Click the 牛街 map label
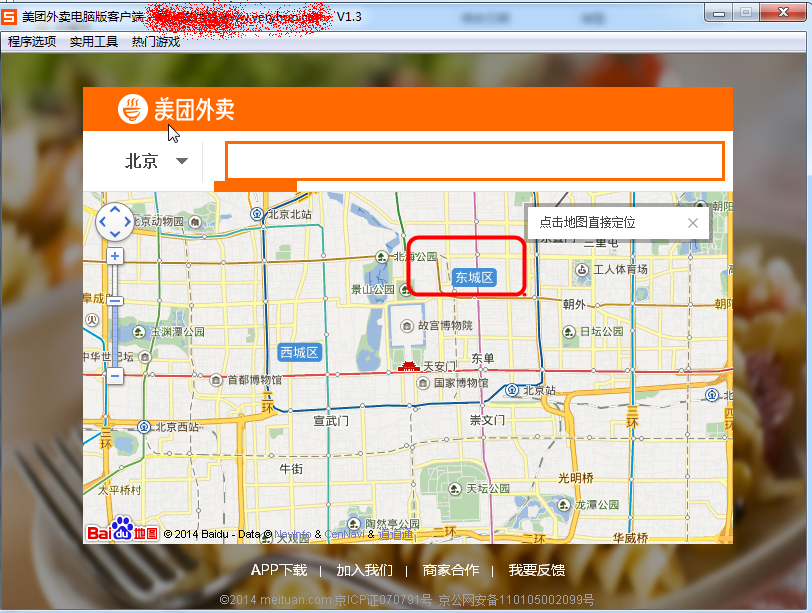This screenshot has height=613, width=812. tap(291, 469)
